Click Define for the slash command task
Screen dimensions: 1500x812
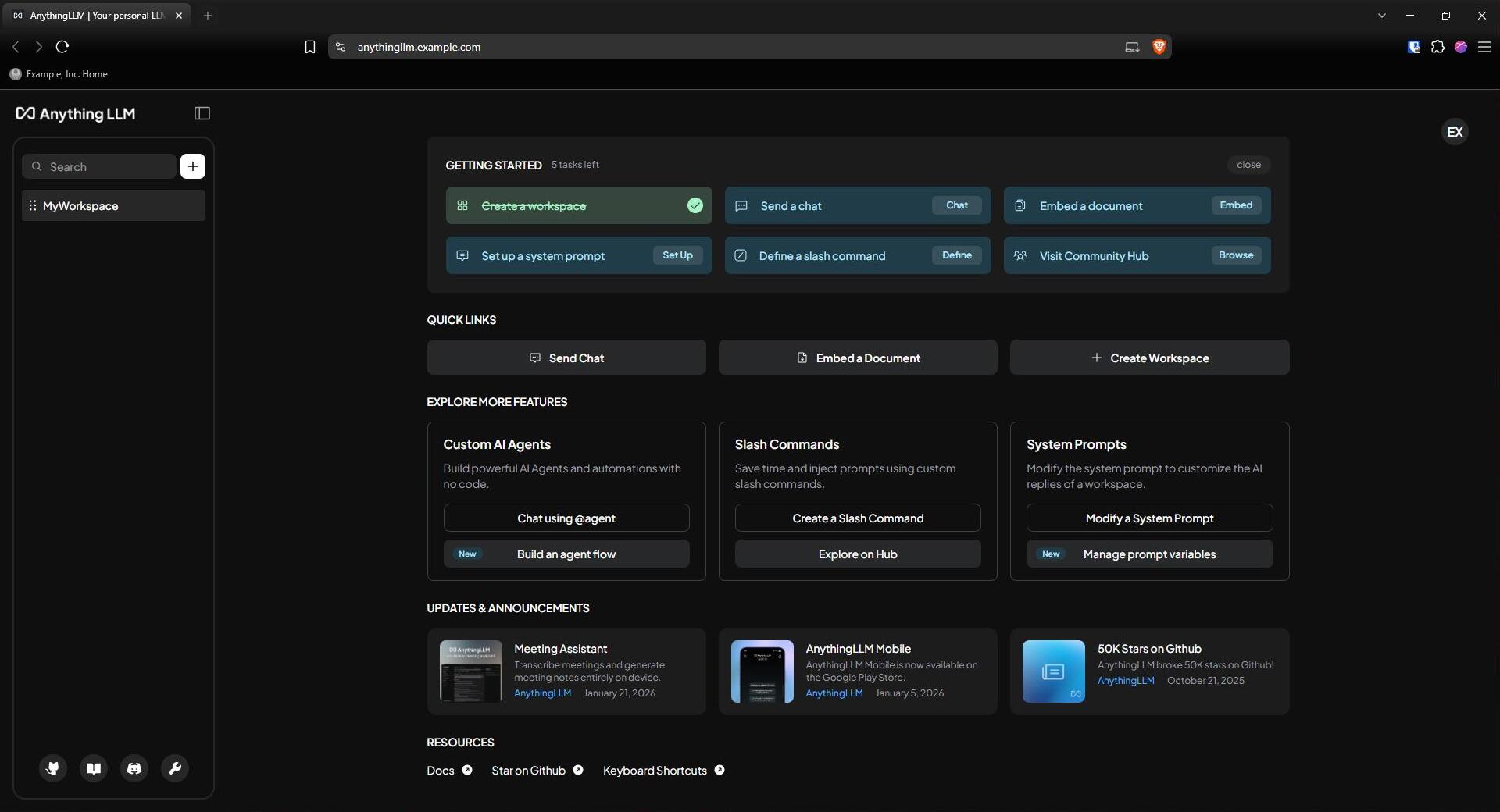coord(957,255)
